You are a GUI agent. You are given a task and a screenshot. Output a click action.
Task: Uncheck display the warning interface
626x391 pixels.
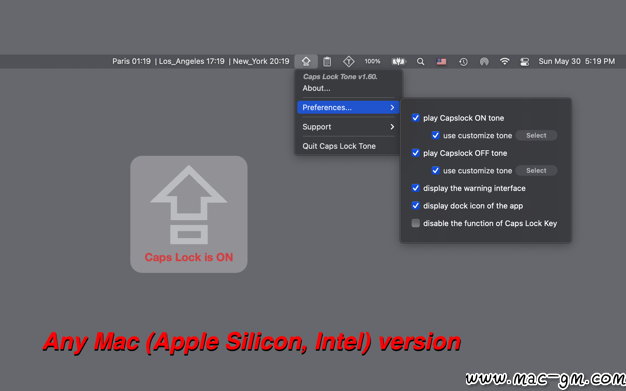pos(416,188)
